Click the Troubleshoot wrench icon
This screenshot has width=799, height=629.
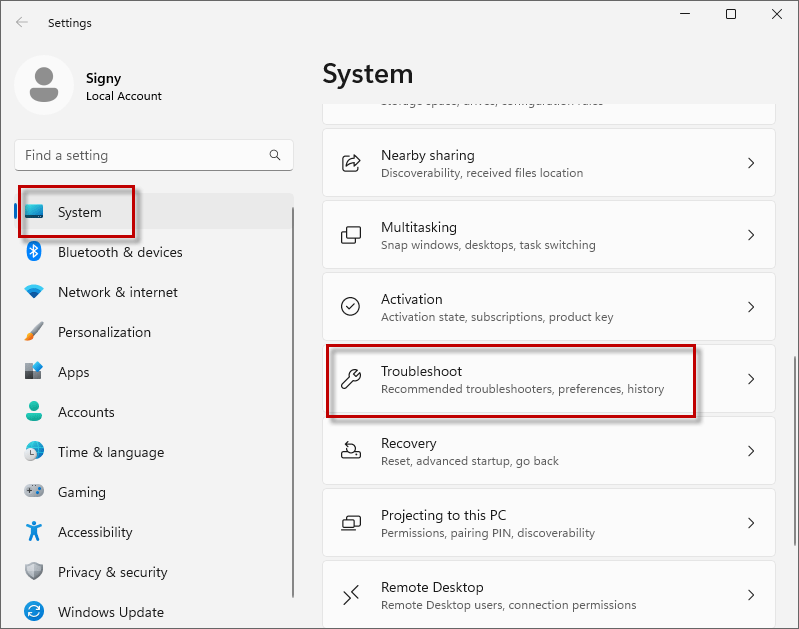351,379
